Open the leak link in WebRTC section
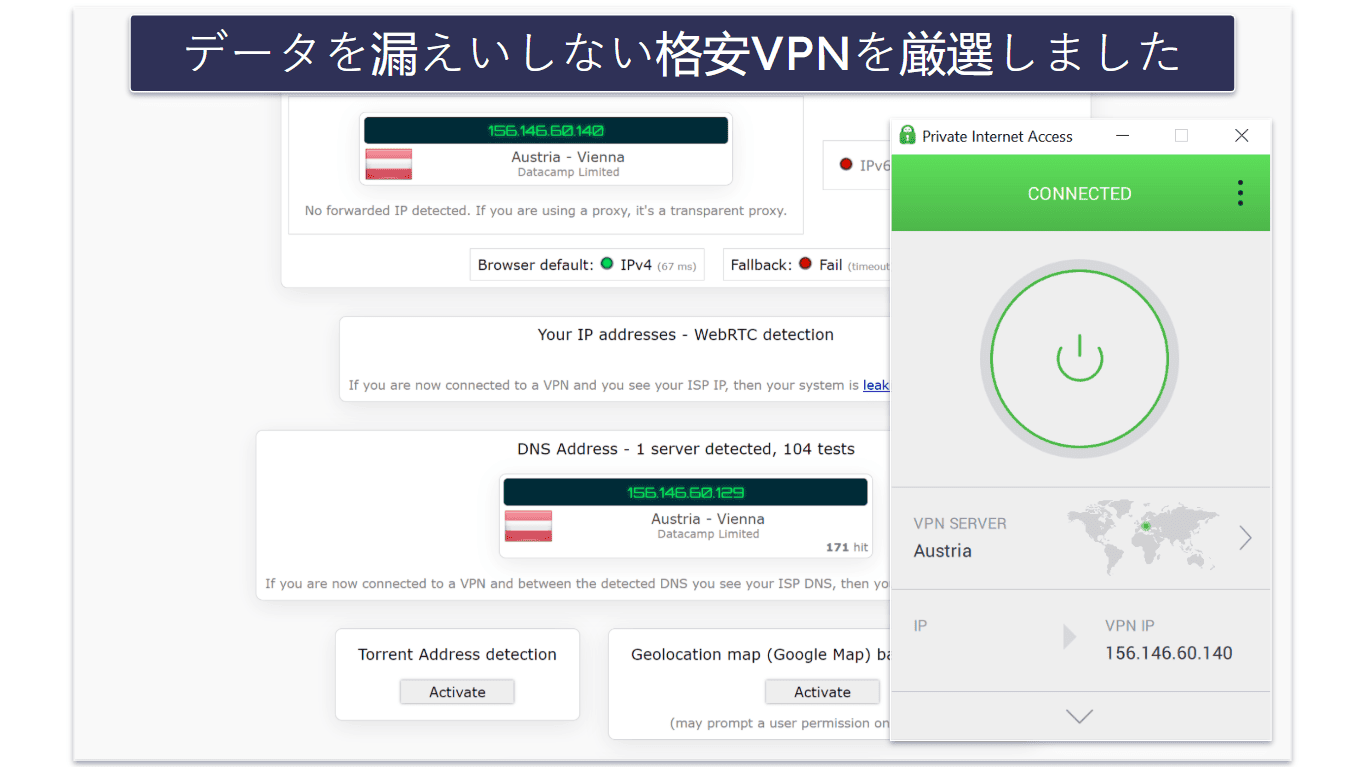Image resolution: width=1365 pixels, height=767 pixels. (x=876, y=385)
